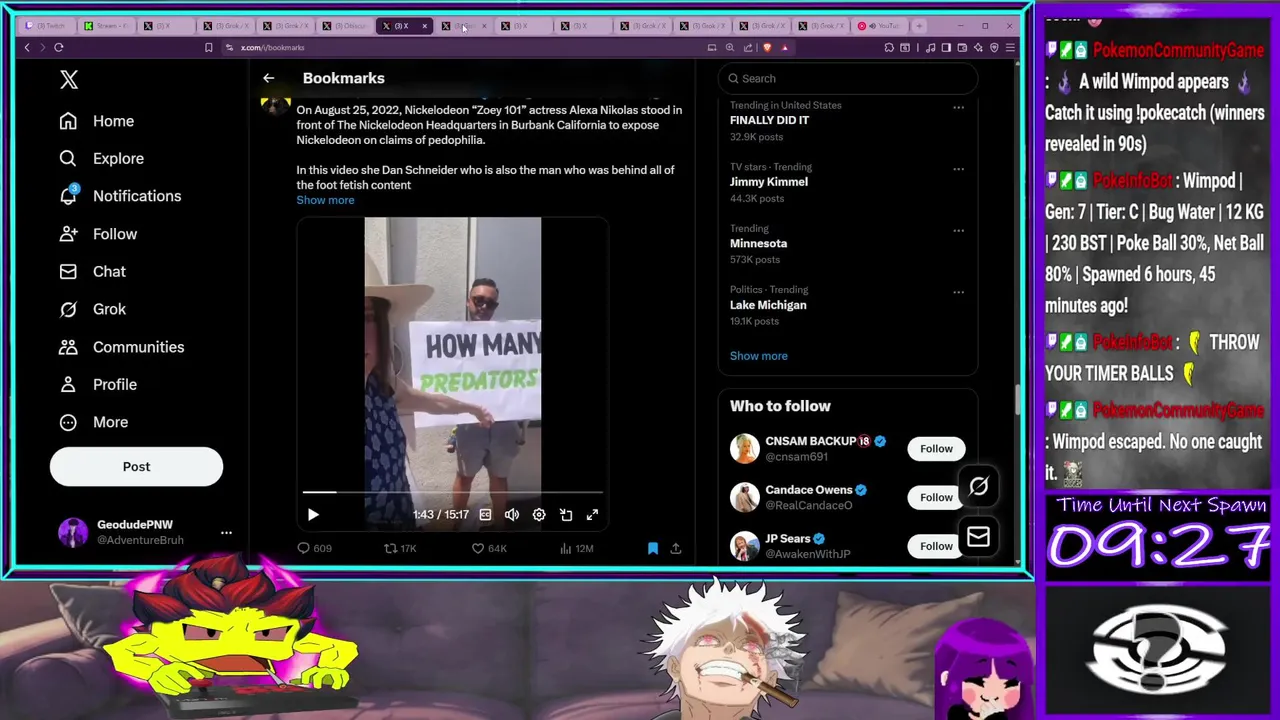Open the Minnesota trending topic
Viewport: 1280px width, 720px height.
pyautogui.click(x=758, y=243)
